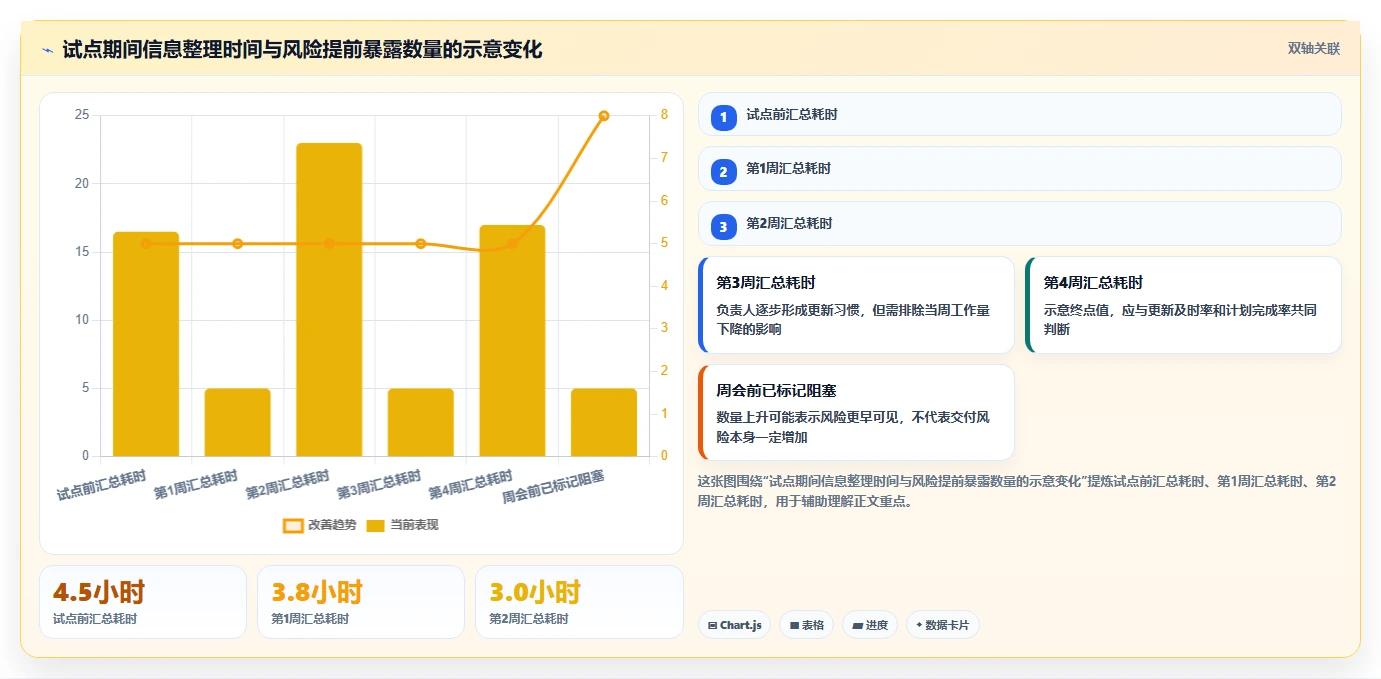Click the 4.5小时 stat card

[143, 602]
